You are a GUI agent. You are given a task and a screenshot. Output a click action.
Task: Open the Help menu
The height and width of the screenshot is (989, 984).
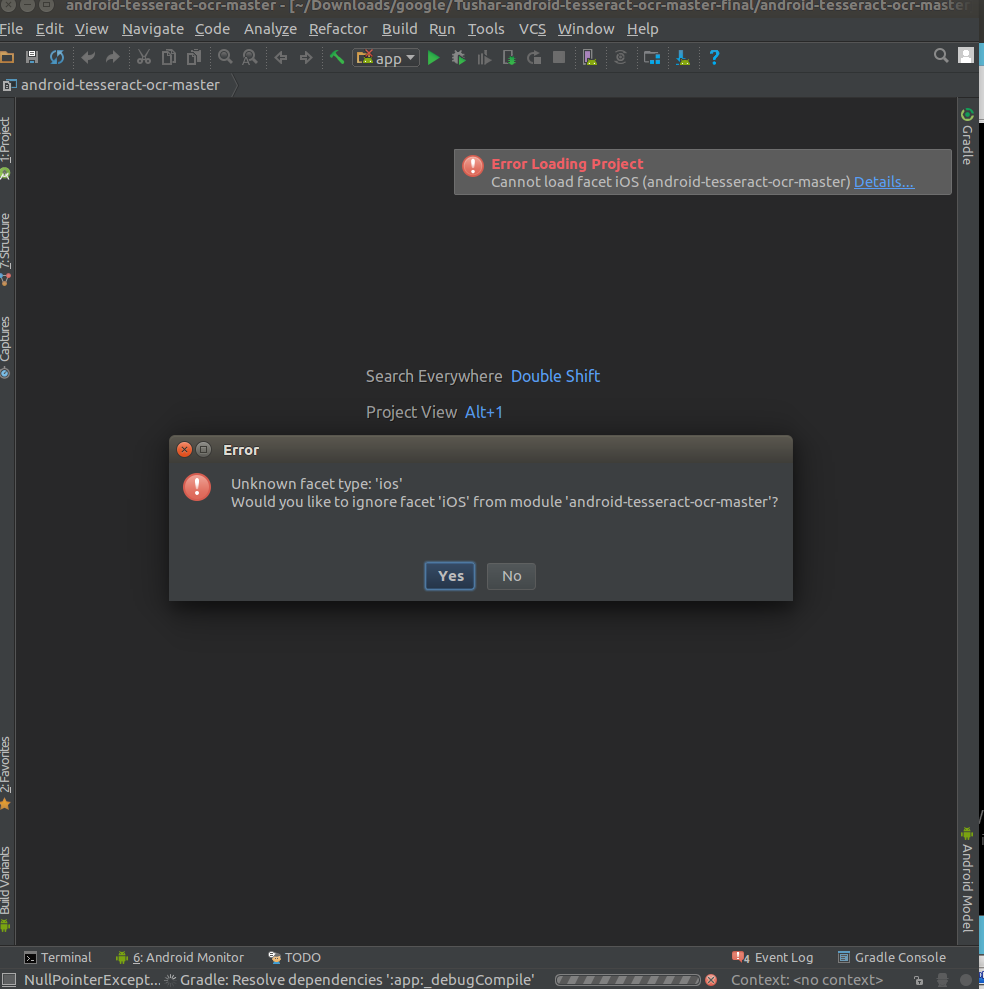642,29
